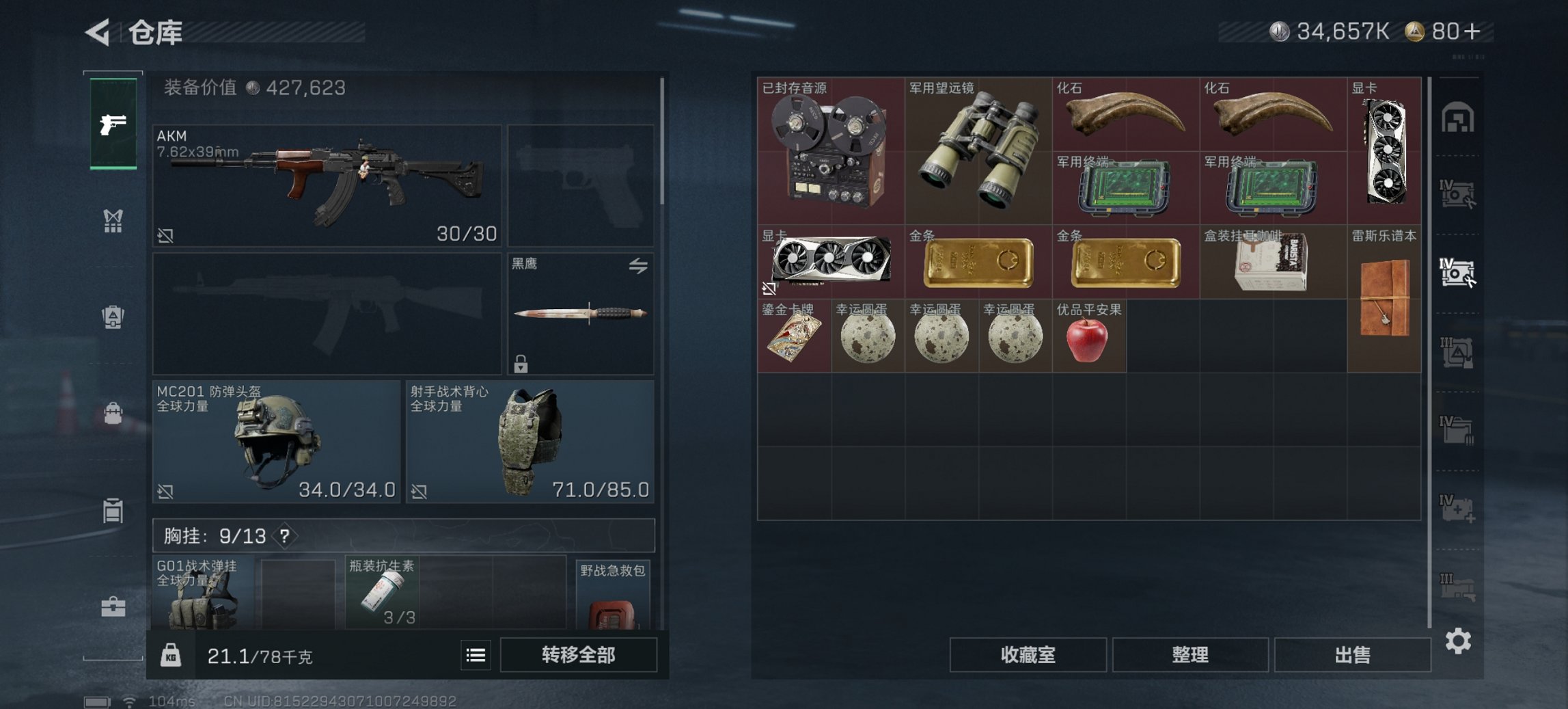Click the 整理 organize button
Image resolution: width=1568 pixels, height=709 pixels.
(x=1190, y=655)
